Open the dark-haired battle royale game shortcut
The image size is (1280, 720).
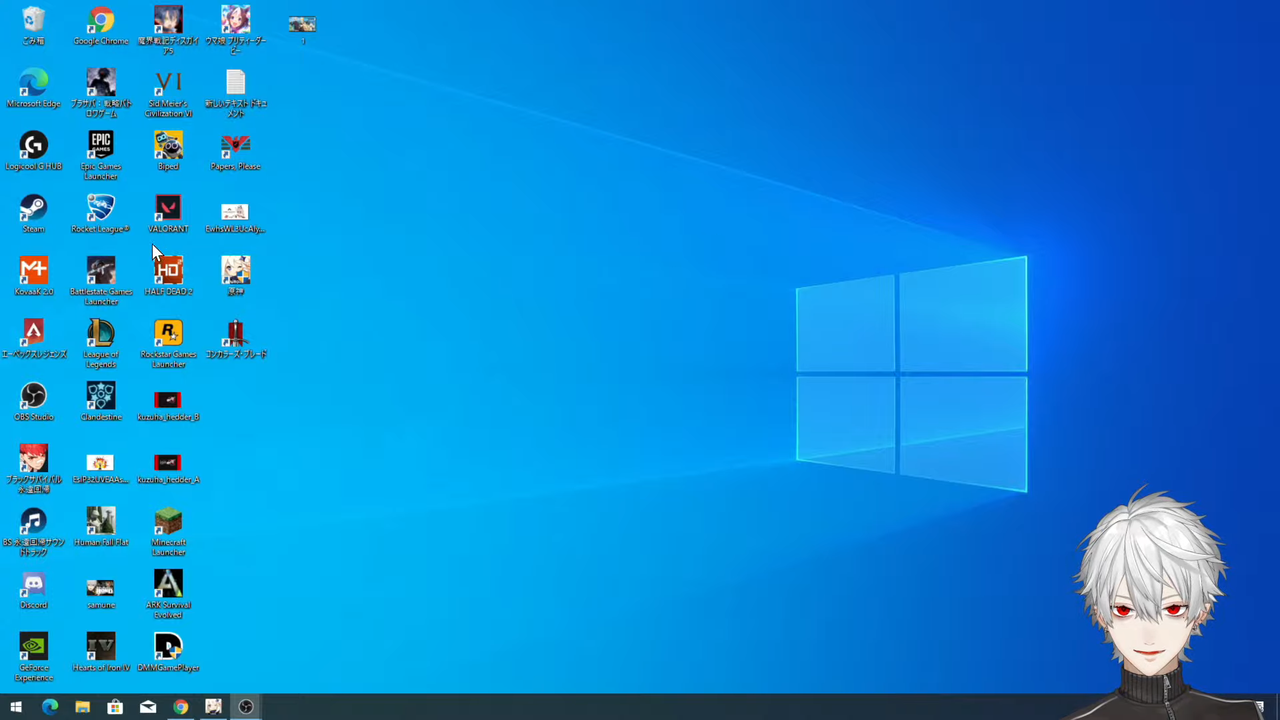point(101,94)
